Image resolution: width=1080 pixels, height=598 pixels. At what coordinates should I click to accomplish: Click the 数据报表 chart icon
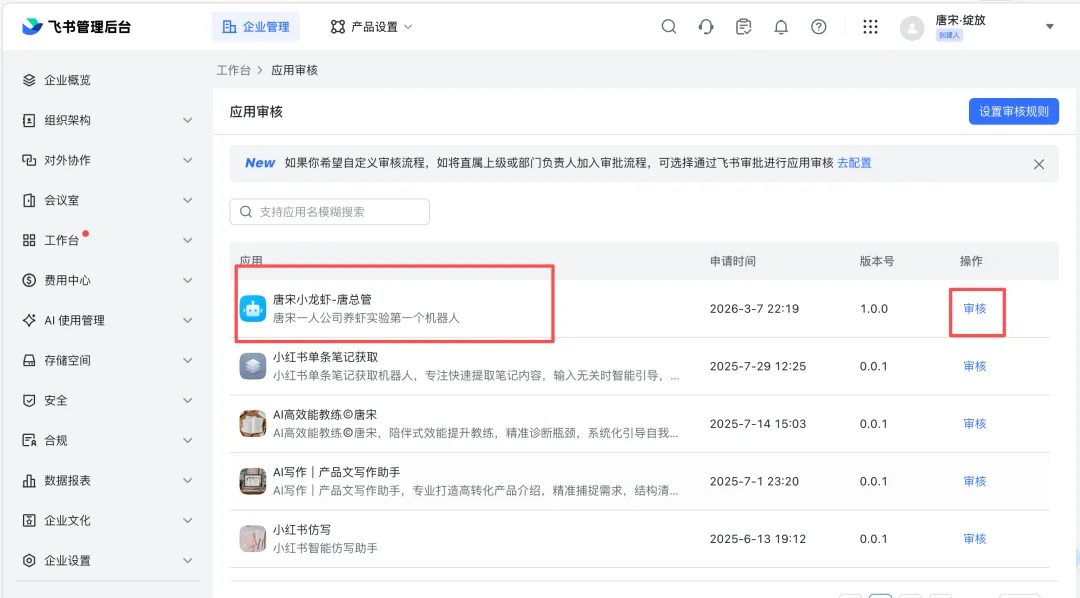(x=29, y=480)
